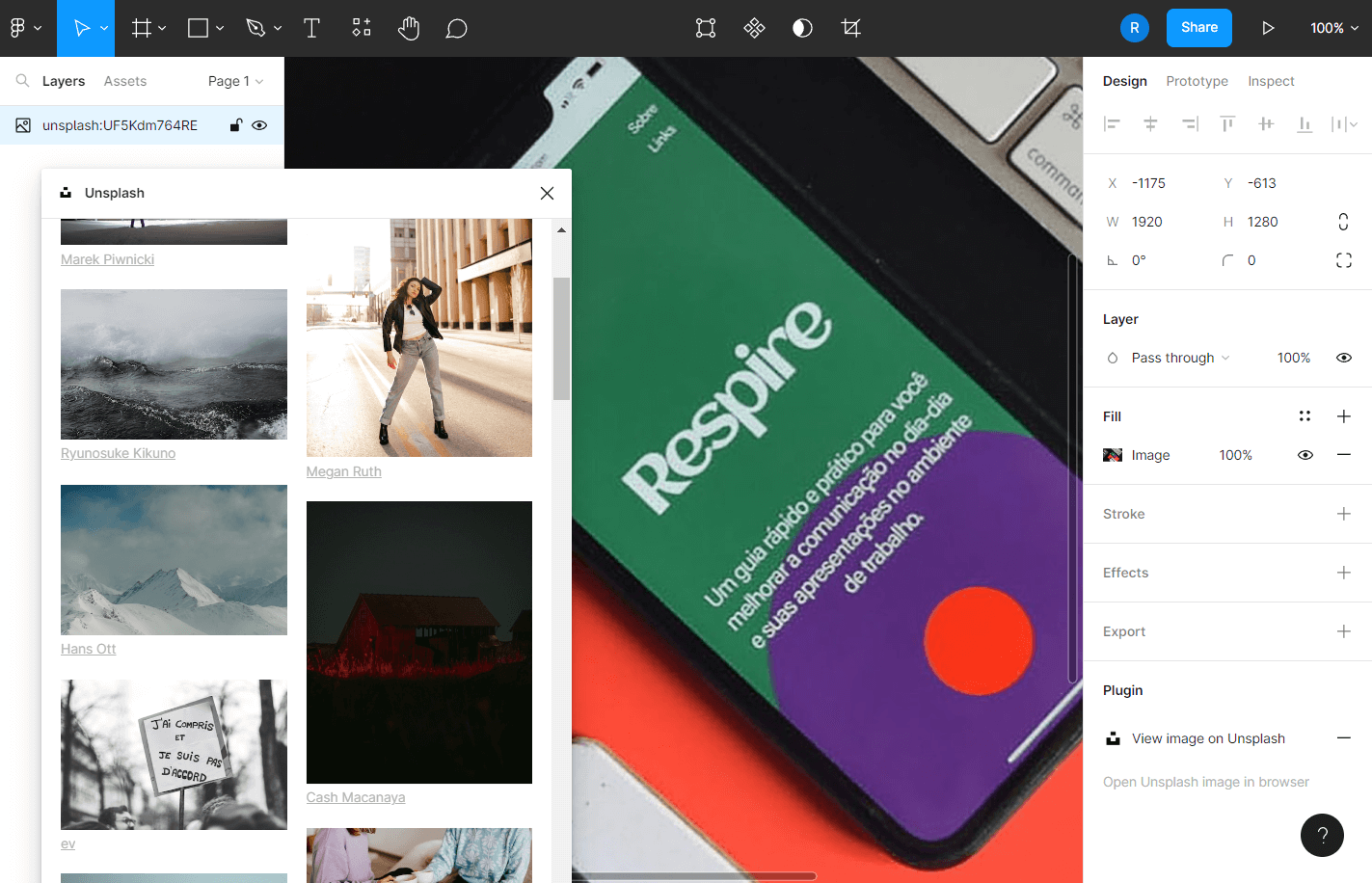Select the Move tool
The image size is (1372, 883).
tap(82, 28)
